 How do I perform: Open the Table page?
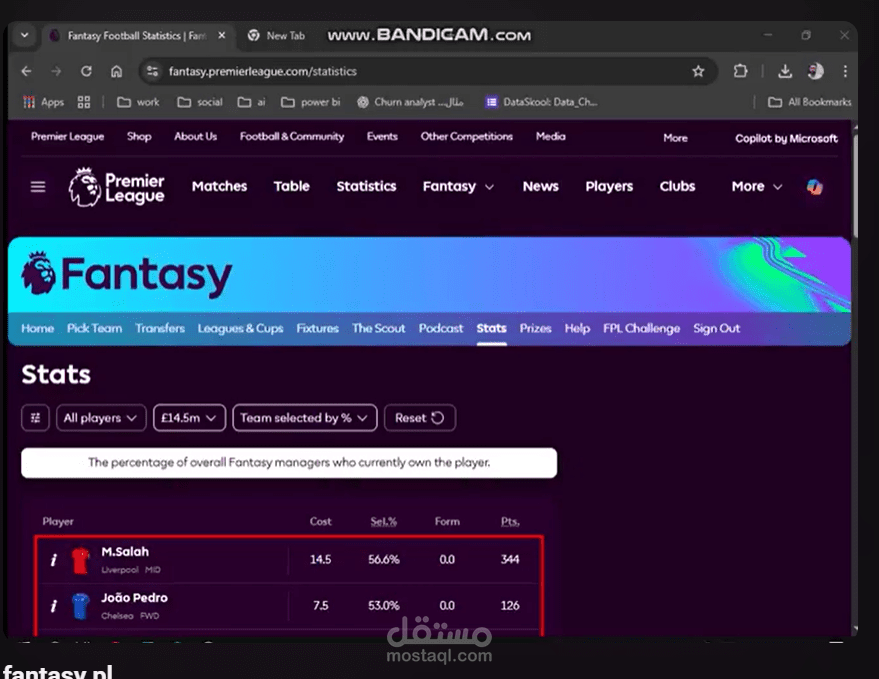tap(292, 186)
